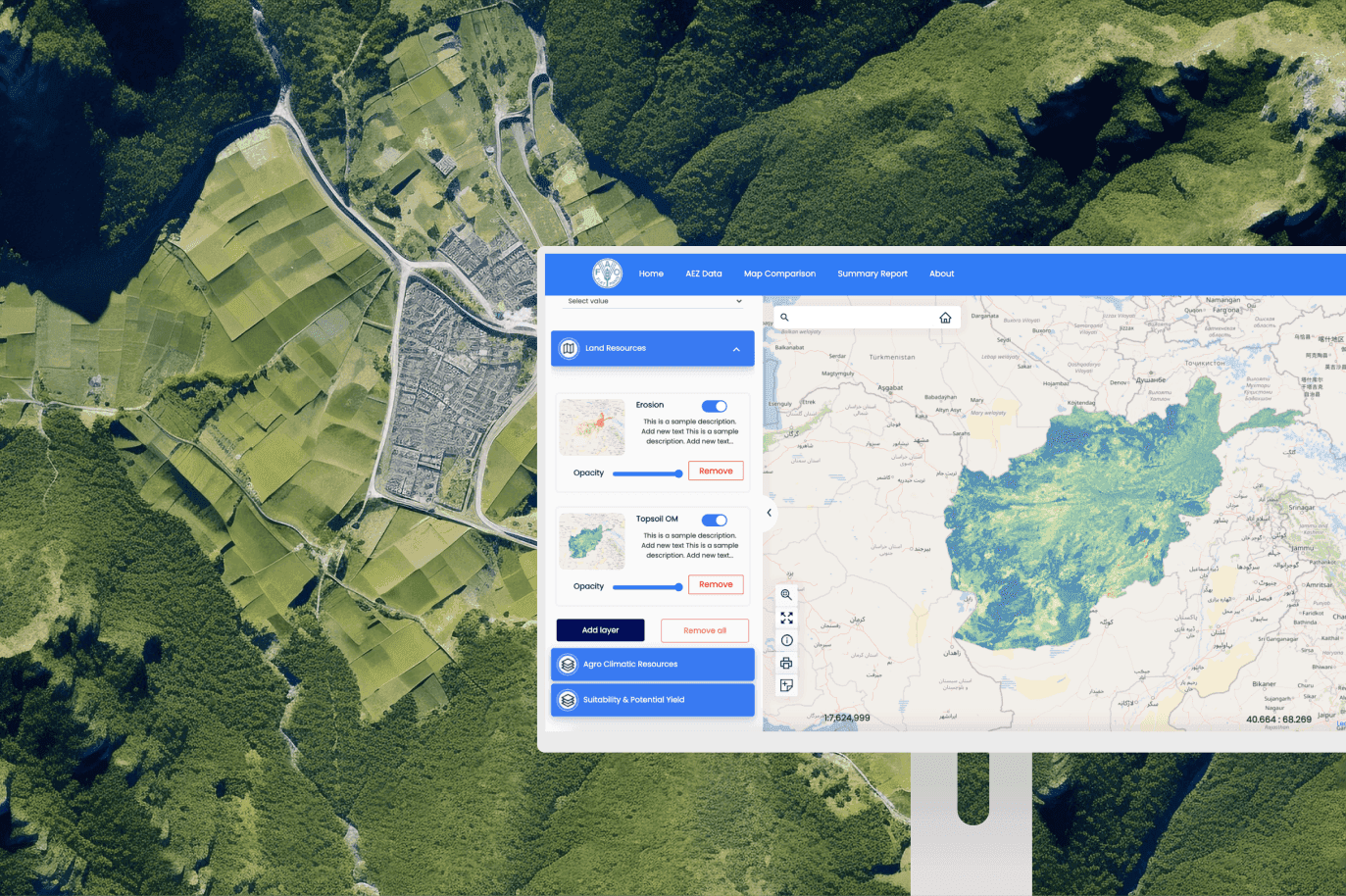Click the Remove all button
Viewport: 1346px width, 896px height.
705,630
